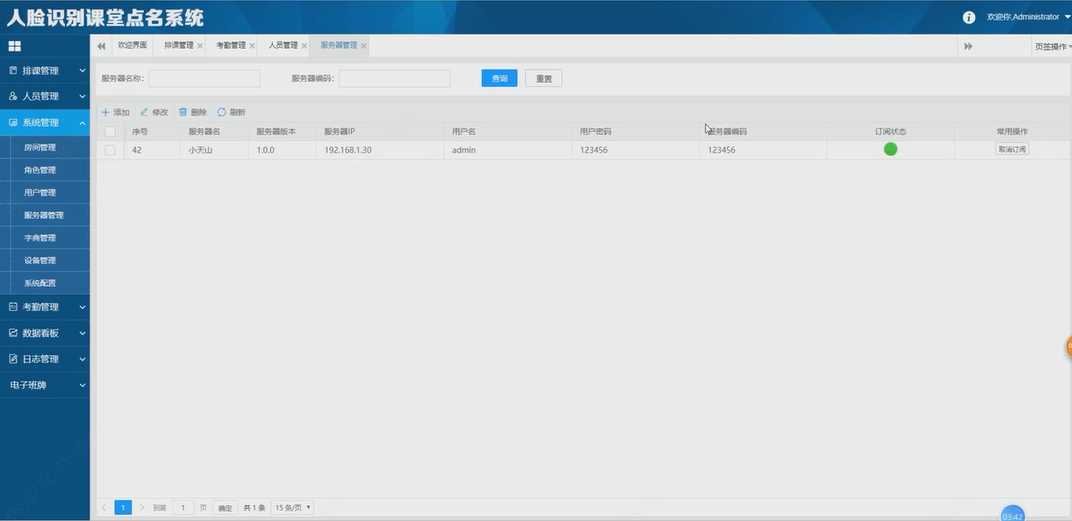Click the 查询 search button
This screenshot has height=521, width=1072.
pyautogui.click(x=499, y=79)
